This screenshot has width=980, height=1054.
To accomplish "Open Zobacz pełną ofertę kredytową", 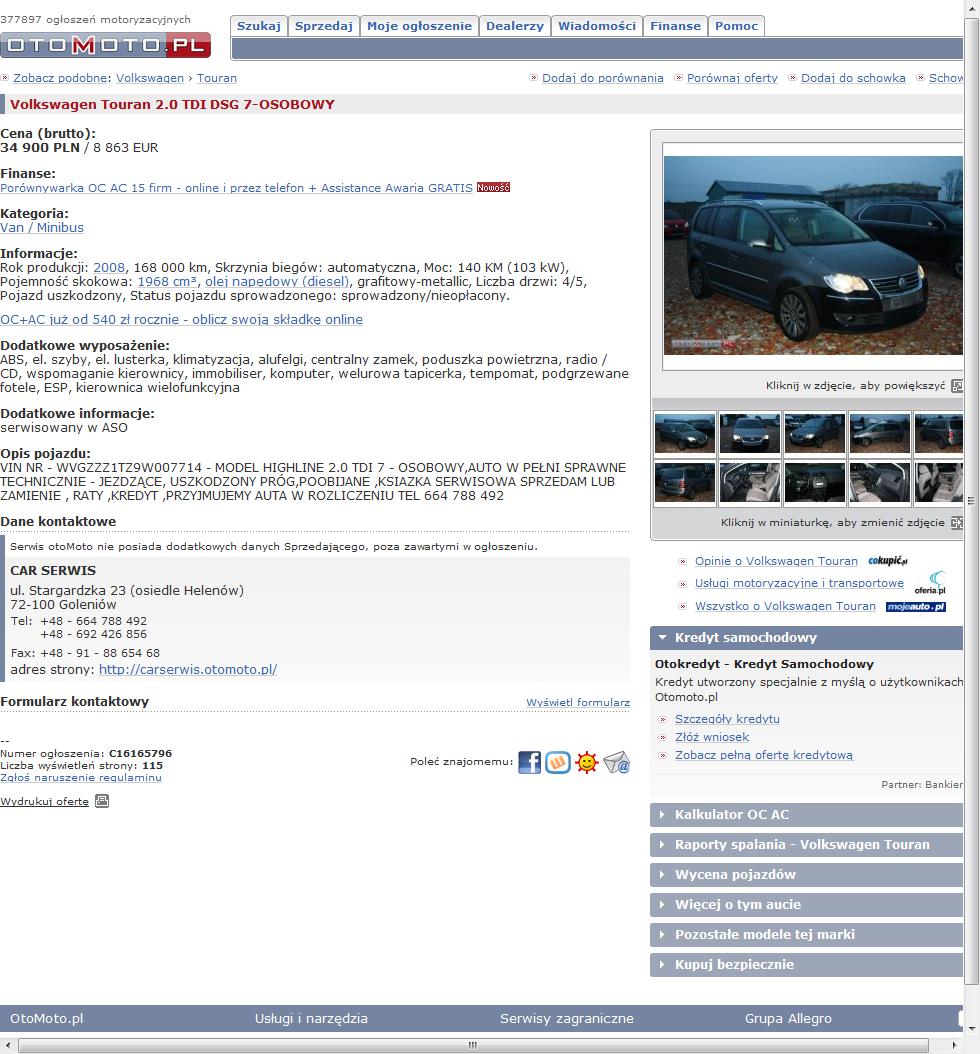I will tap(764, 756).
